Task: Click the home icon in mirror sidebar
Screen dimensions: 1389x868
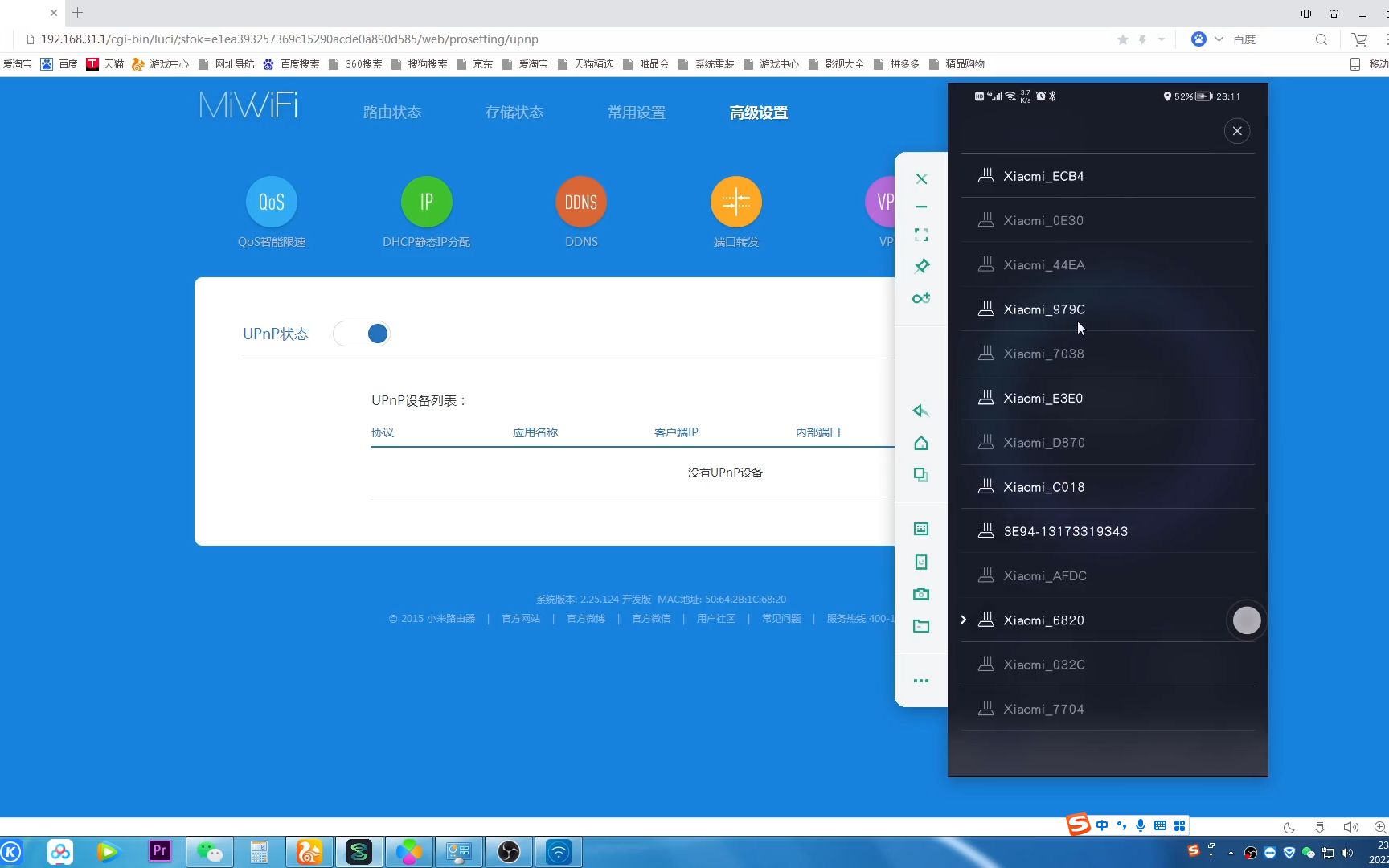Action: pos(921,444)
